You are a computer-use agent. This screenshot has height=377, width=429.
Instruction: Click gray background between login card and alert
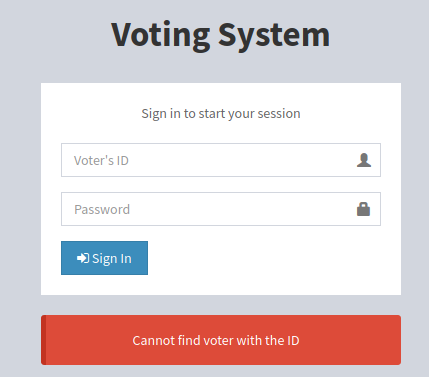(221, 305)
